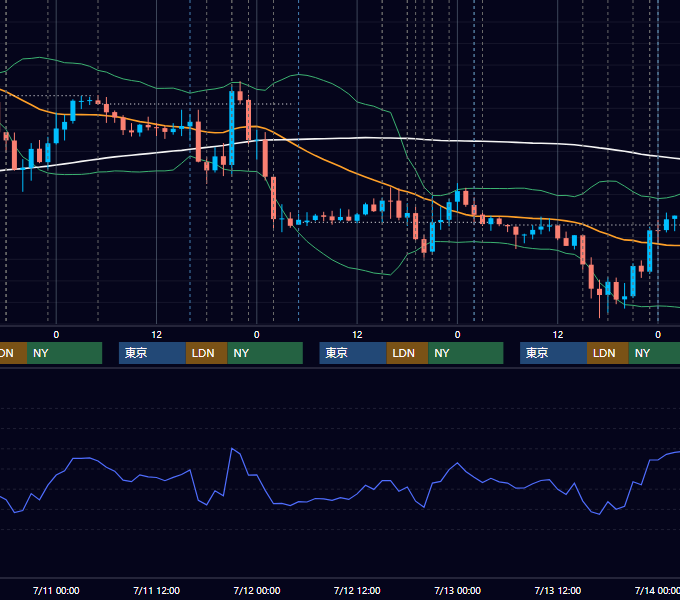Click the 7/13 12:00 date label
Viewport: 680px width, 600px height.
coord(558,590)
